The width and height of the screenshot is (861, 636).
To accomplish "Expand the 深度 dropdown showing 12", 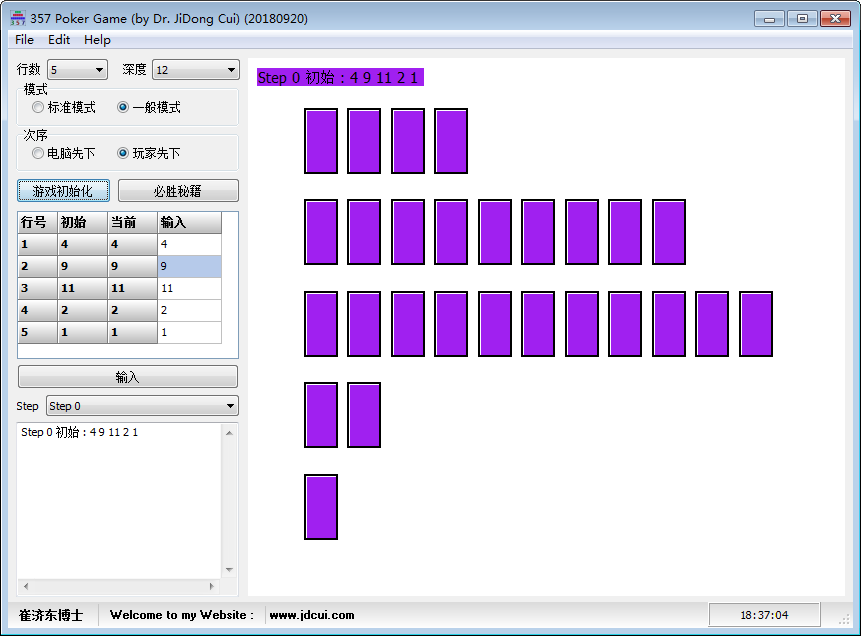I will (x=195, y=70).
